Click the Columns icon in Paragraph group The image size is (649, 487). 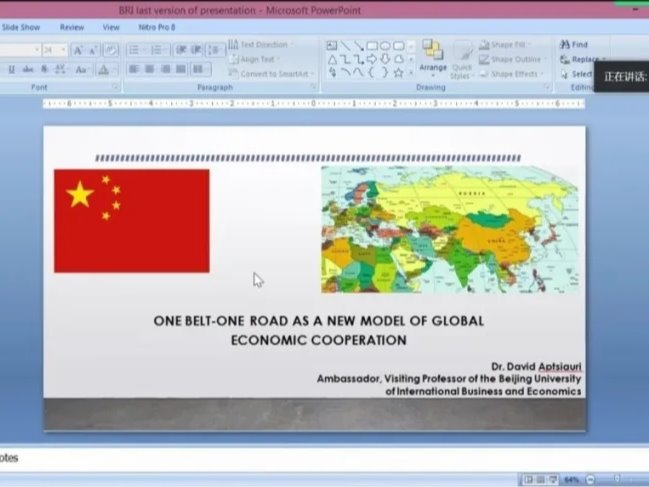tap(200, 69)
